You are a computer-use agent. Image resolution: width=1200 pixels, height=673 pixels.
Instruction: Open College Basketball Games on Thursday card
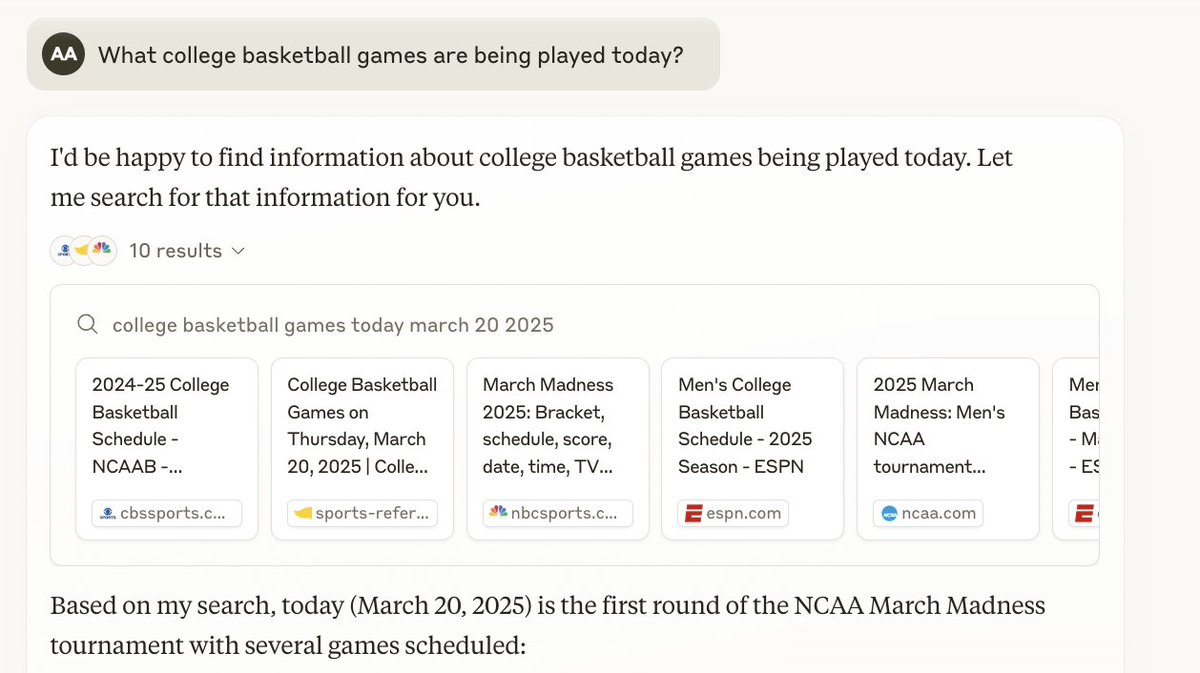(362, 425)
